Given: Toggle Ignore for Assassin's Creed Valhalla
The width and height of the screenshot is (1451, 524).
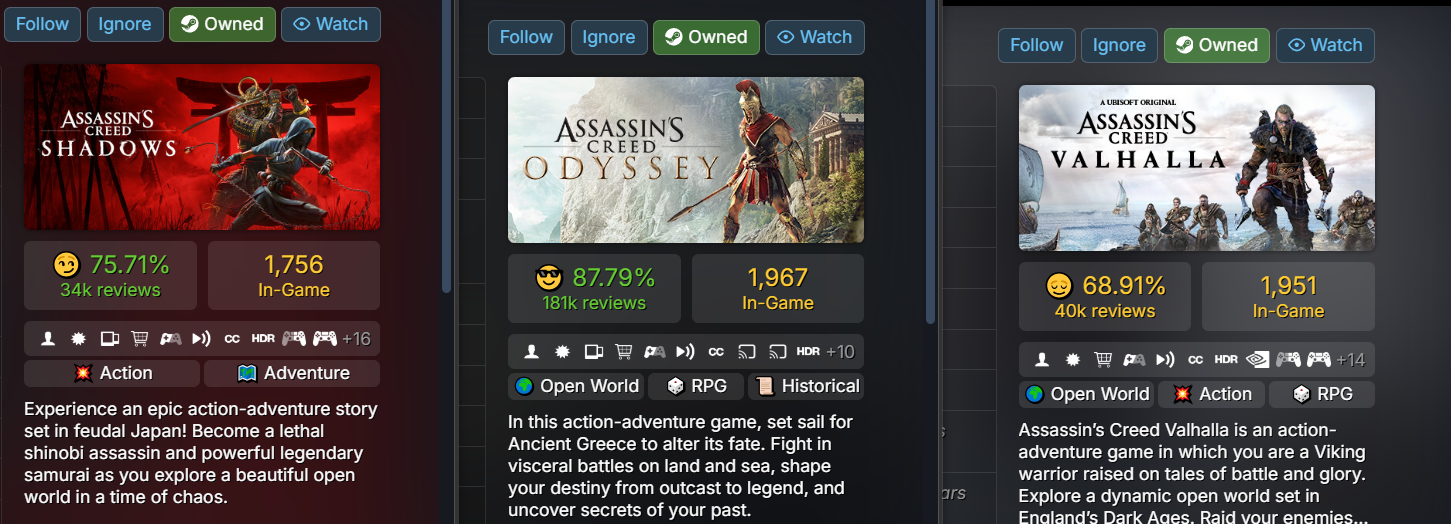Looking at the screenshot, I should pyautogui.click(x=1120, y=45).
